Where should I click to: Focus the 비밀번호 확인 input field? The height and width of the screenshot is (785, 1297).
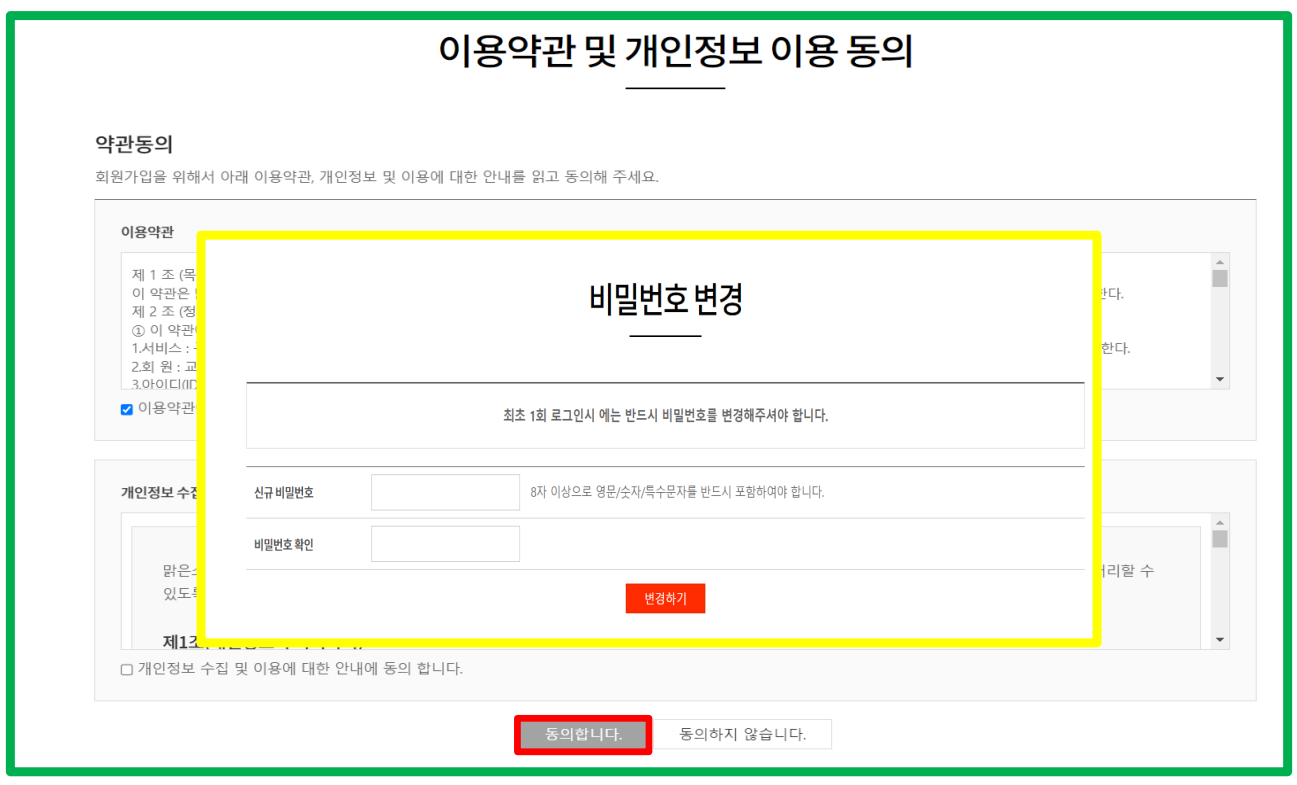point(445,544)
